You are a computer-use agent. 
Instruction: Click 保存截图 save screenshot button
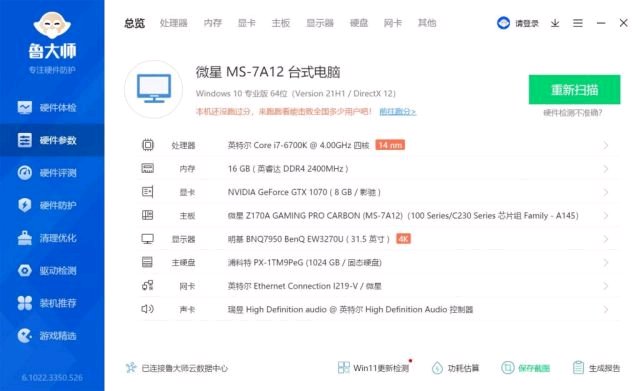tap(526, 368)
